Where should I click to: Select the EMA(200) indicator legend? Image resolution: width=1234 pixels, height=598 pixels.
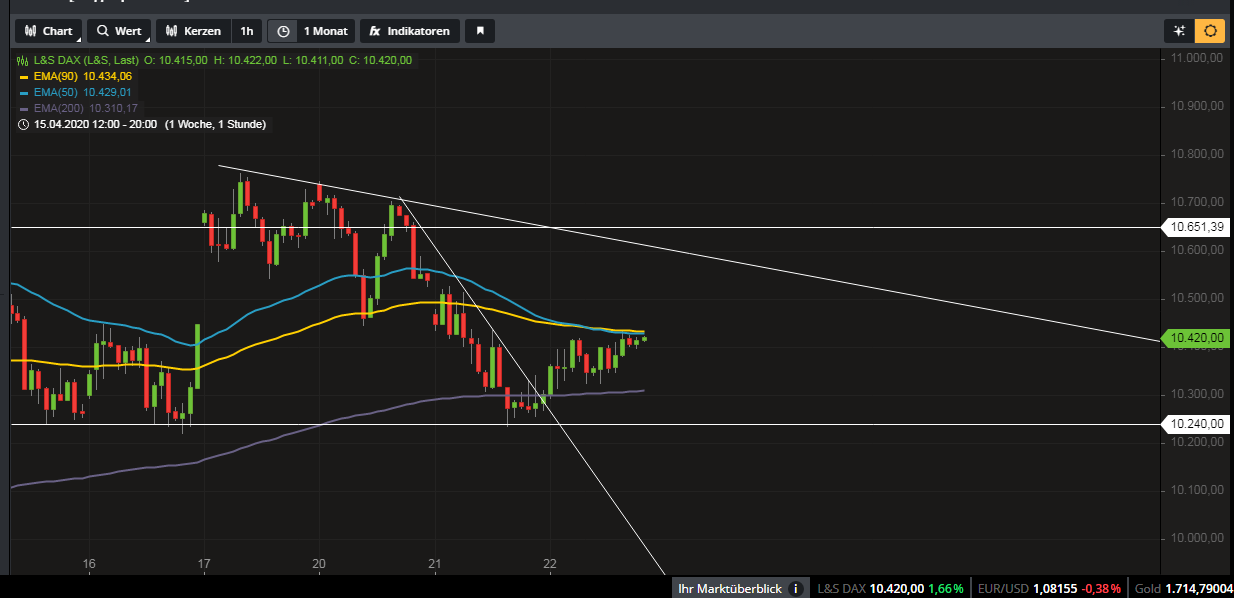pos(60,108)
